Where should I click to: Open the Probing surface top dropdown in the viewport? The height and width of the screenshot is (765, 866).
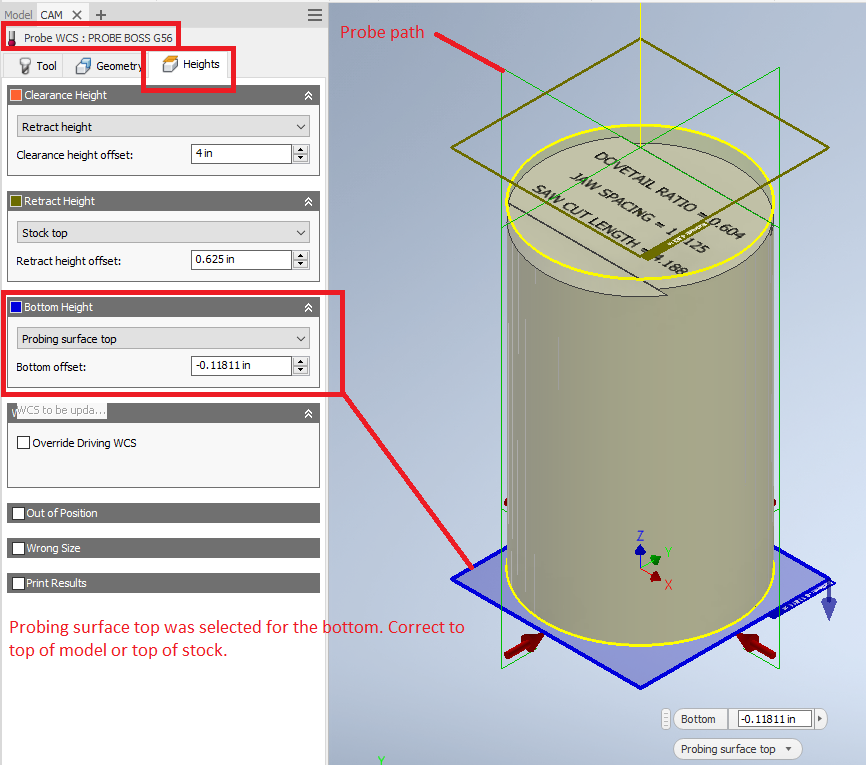coord(737,748)
